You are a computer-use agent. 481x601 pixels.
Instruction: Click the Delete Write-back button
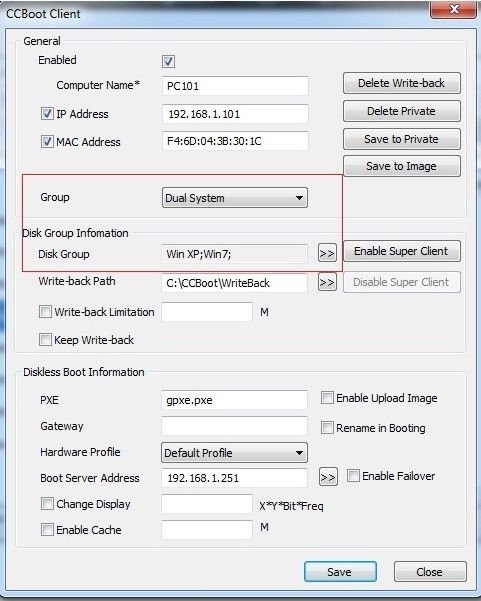coord(402,83)
